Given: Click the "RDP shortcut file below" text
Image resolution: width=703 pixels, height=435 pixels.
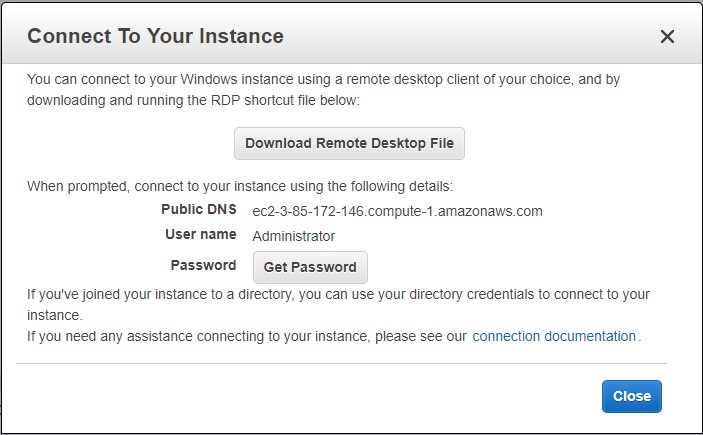Looking at the screenshot, I should coord(281,100).
